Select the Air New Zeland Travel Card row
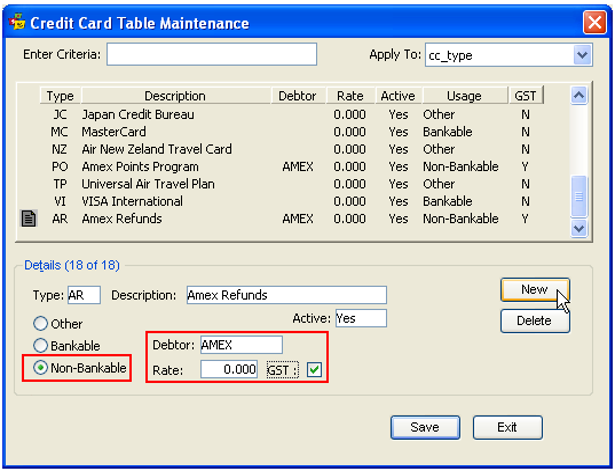615x470 pixels. tap(290, 149)
